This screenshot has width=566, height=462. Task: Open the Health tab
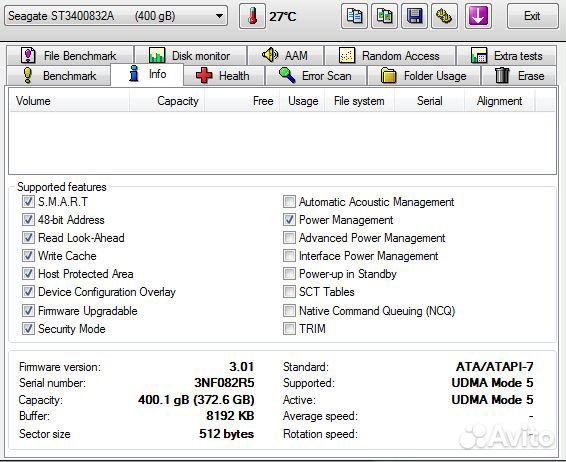point(224,76)
